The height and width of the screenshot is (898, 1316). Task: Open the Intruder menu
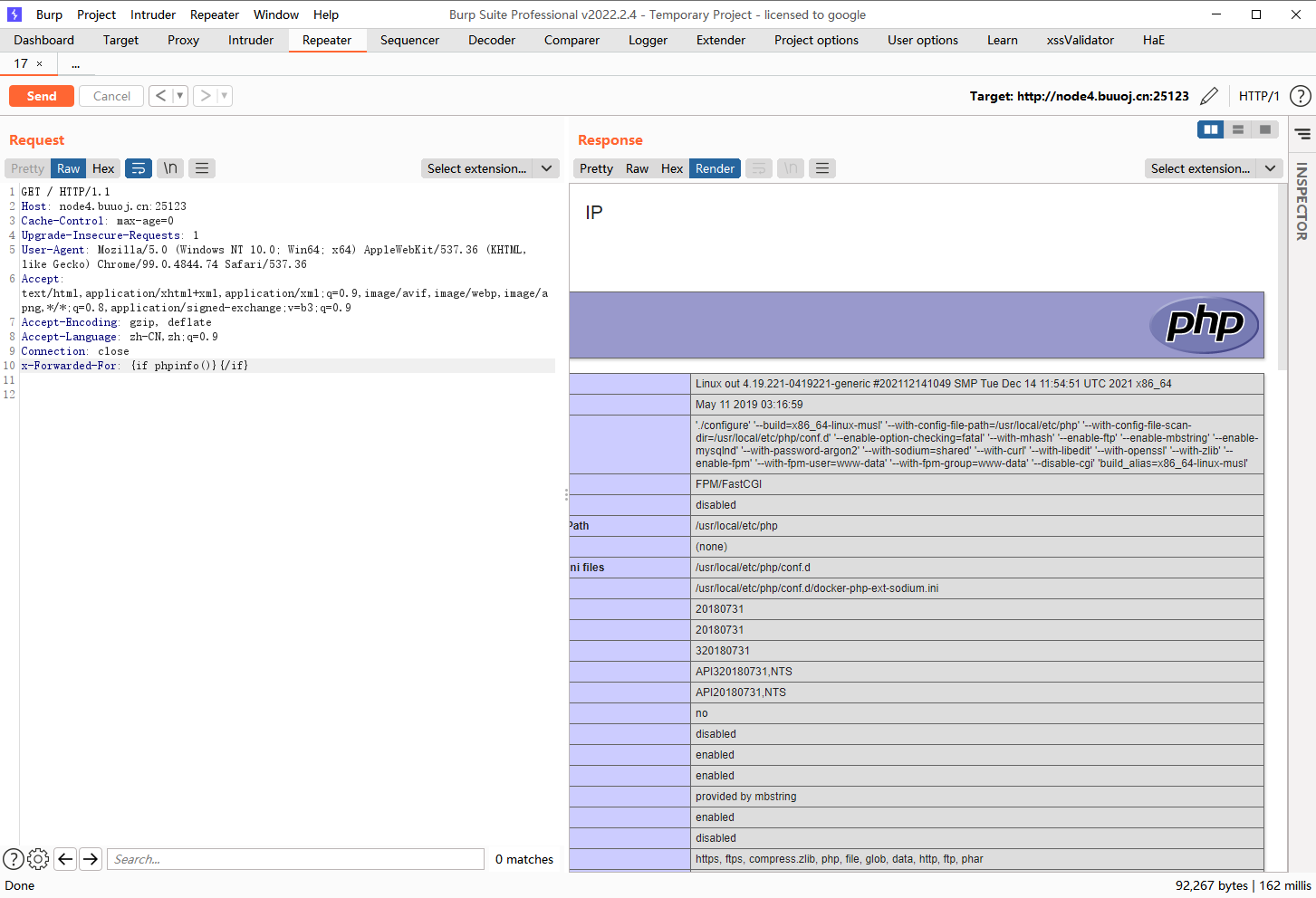coord(153,14)
